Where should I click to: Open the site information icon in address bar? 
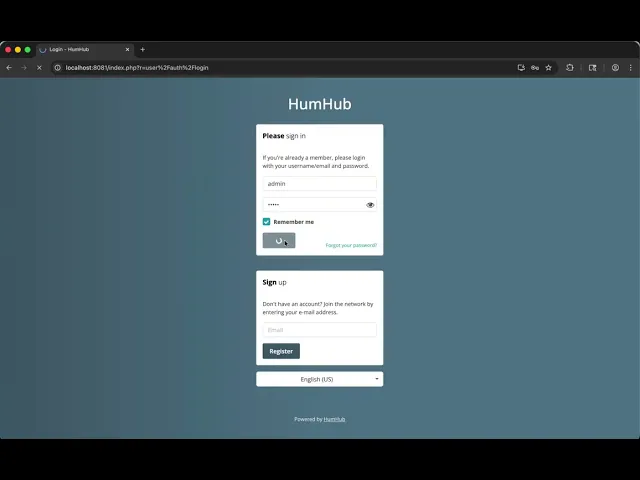coord(58,68)
